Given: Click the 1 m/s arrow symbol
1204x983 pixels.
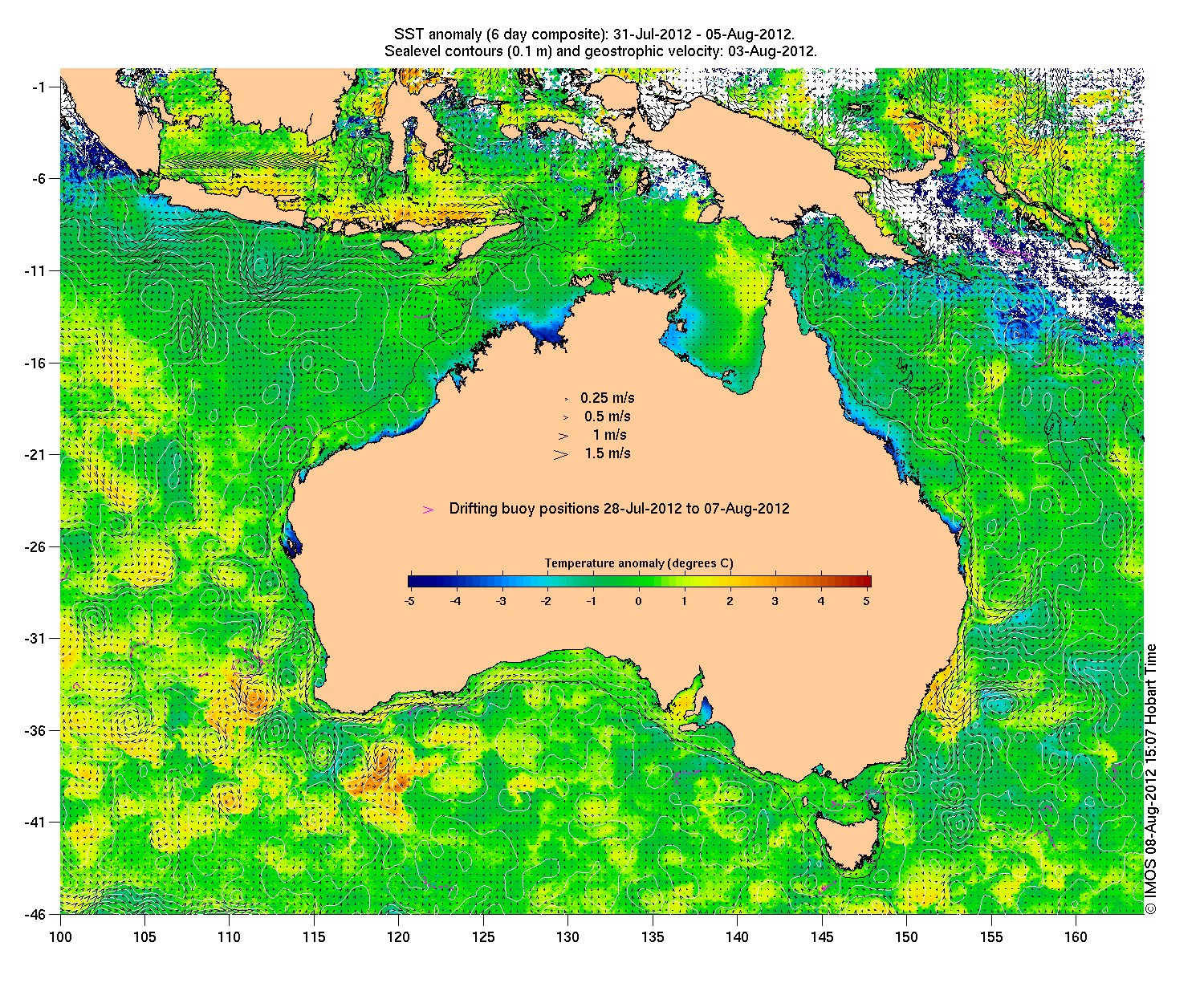Looking at the screenshot, I should pos(564,436).
